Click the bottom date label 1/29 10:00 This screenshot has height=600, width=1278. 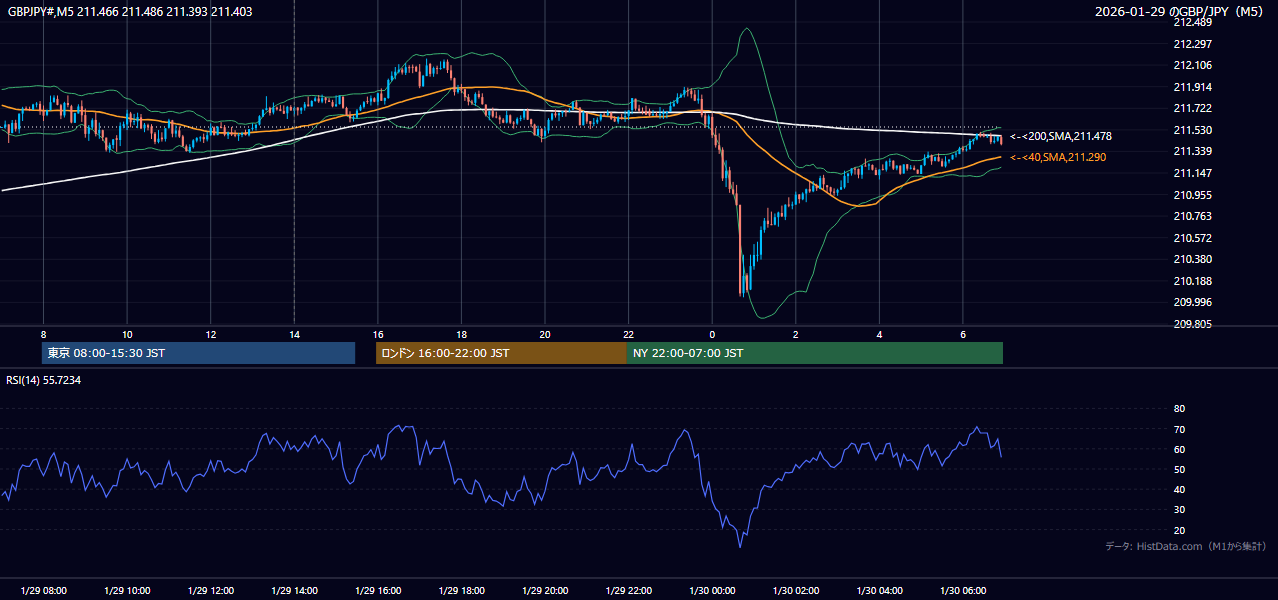pyautogui.click(x=127, y=590)
